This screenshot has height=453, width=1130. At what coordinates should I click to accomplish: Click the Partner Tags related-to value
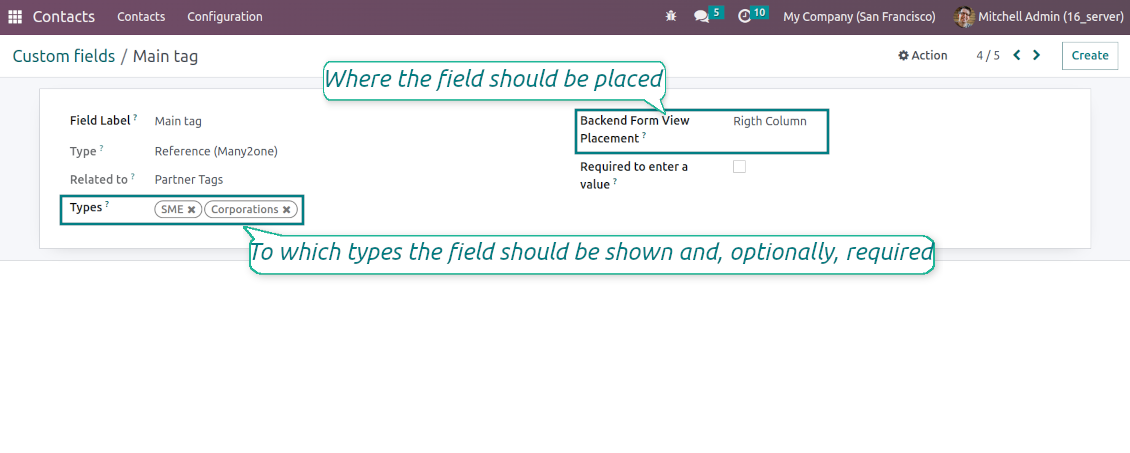point(189,180)
